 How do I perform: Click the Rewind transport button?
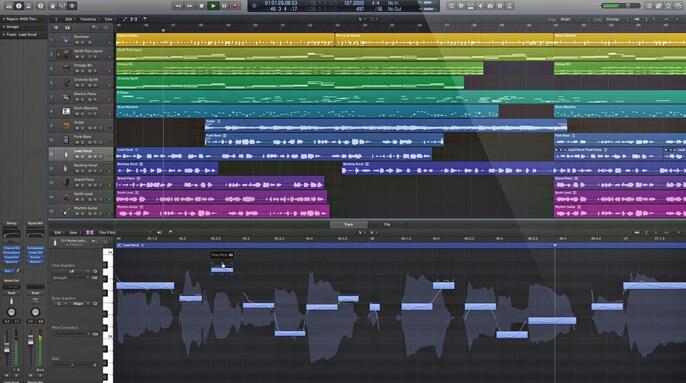click(x=178, y=6)
